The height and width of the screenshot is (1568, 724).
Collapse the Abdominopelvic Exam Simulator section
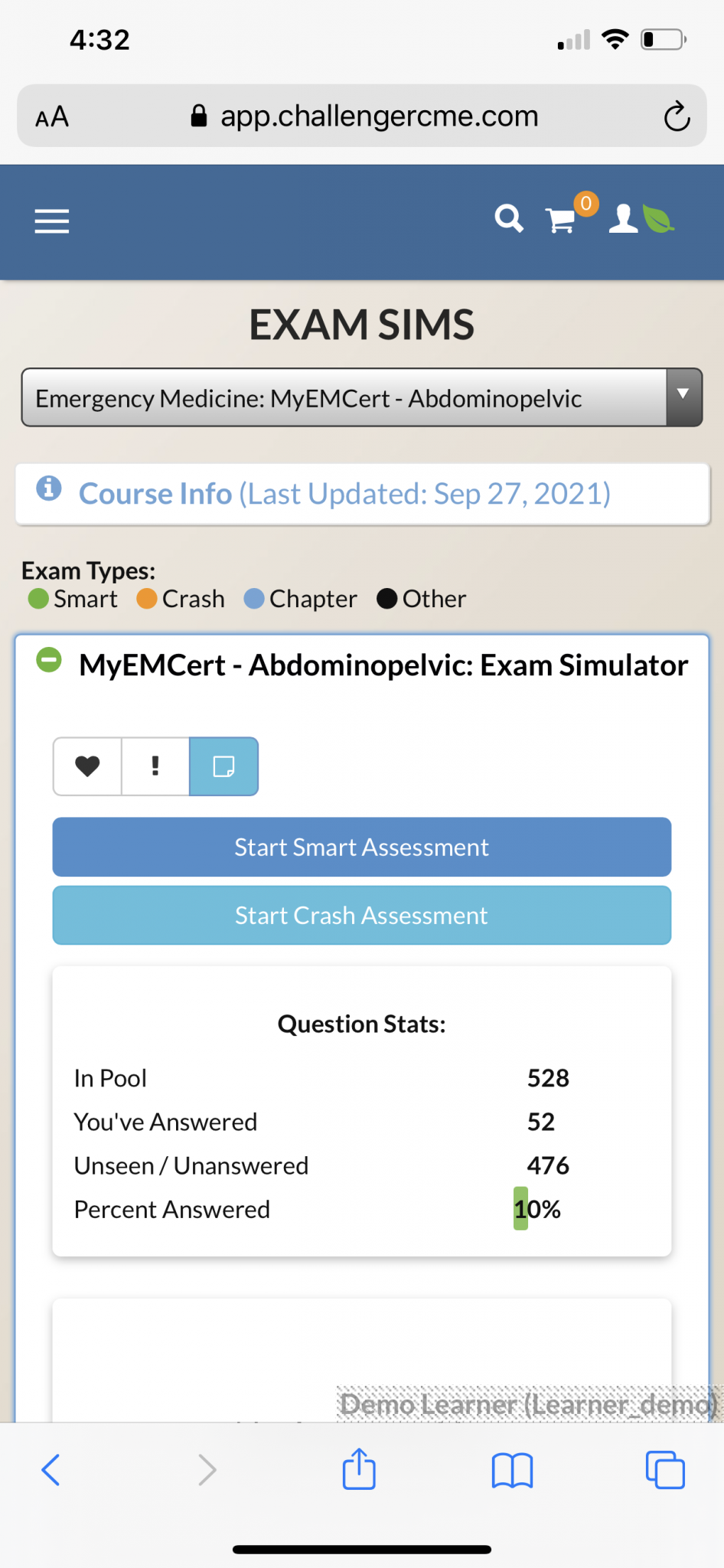[x=49, y=660]
